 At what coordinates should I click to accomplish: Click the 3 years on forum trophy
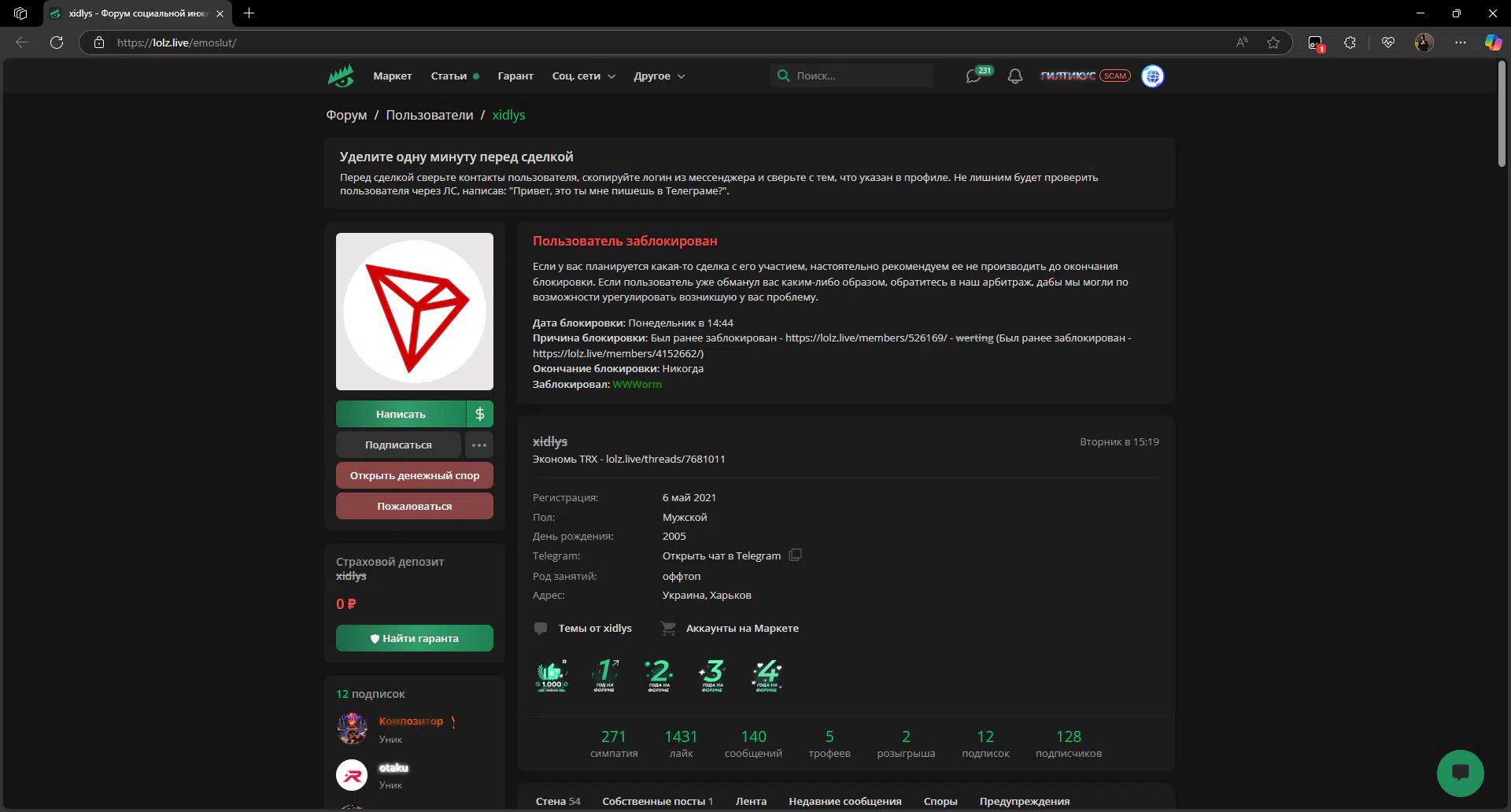pos(712,675)
